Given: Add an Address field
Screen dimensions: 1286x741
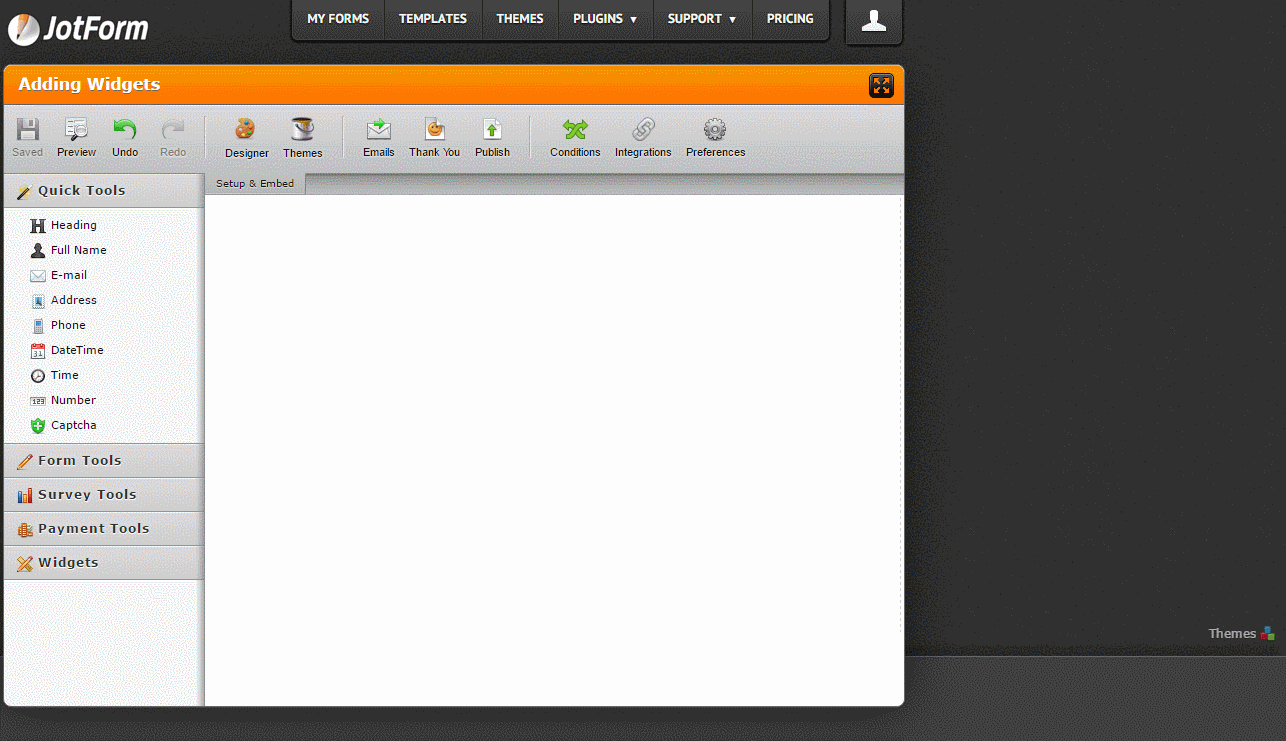Looking at the screenshot, I should 64,300.
